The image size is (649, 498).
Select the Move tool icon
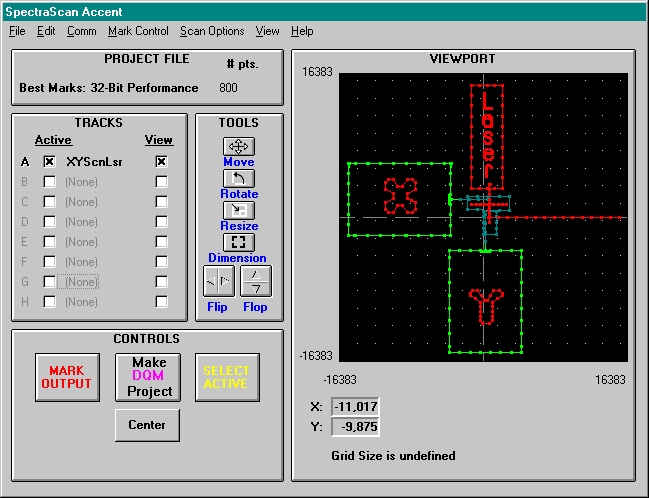coord(239,146)
